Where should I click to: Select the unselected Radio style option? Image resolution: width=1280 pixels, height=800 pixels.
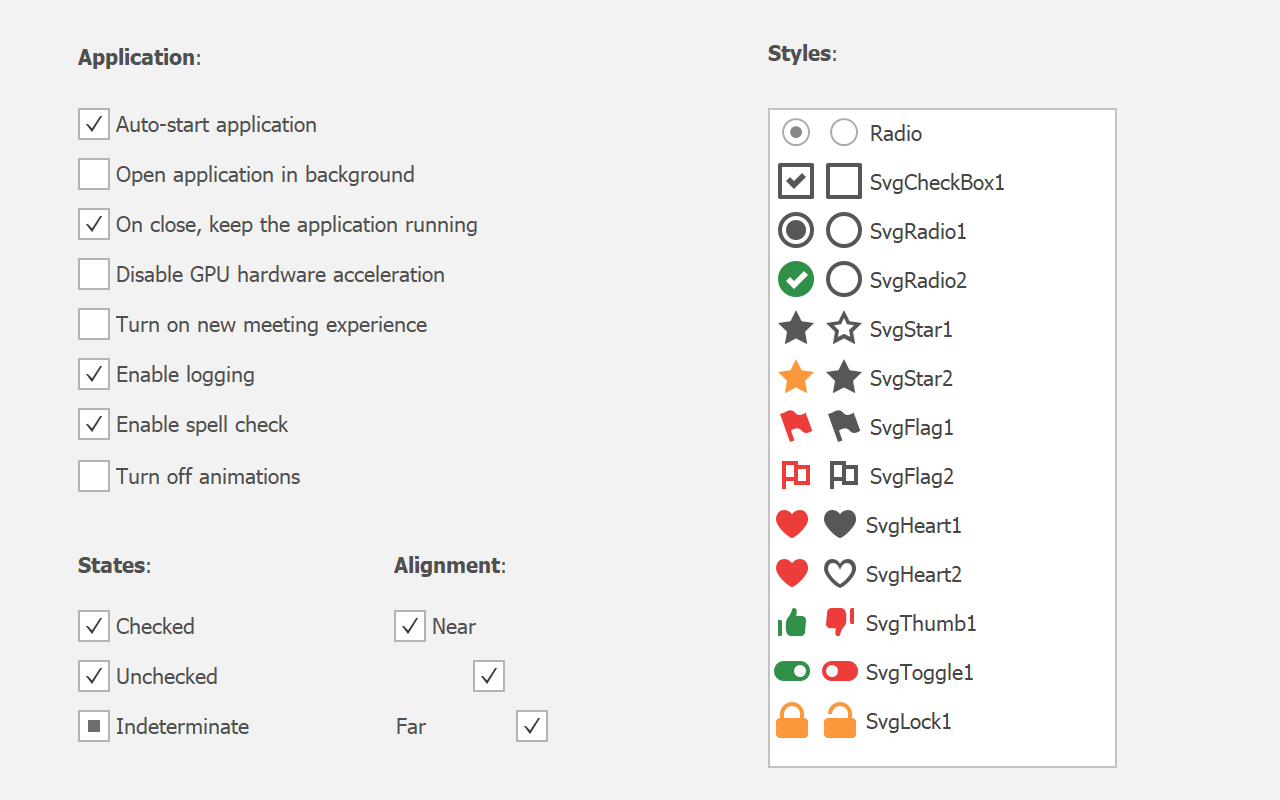(844, 133)
